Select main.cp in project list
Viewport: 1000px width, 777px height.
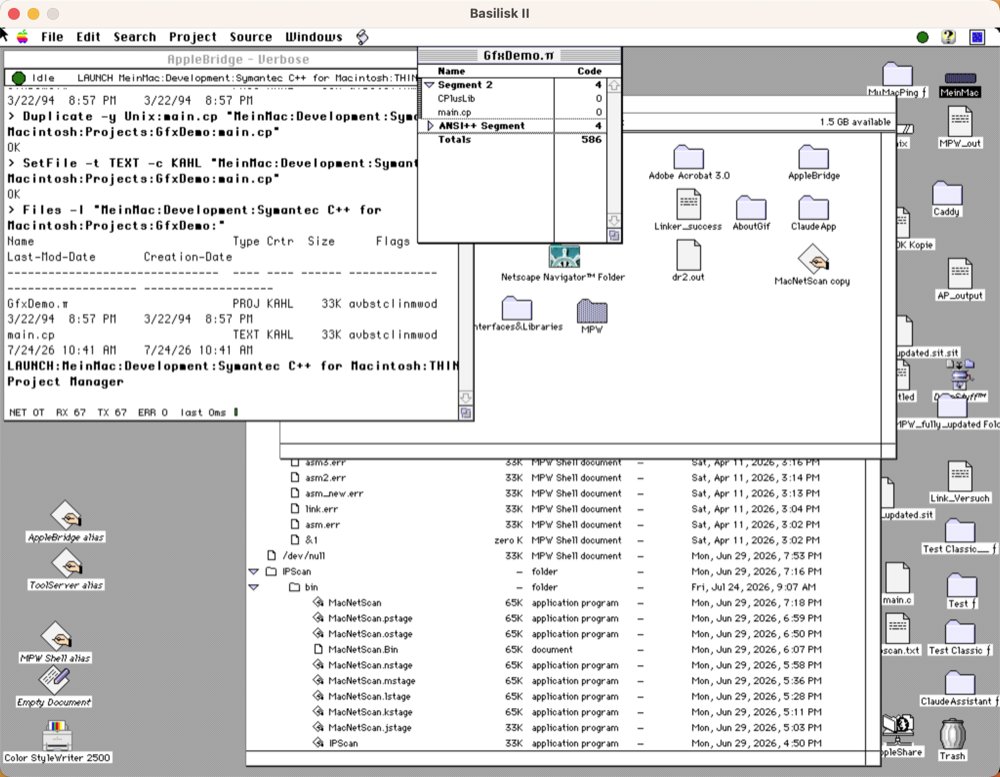coord(454,112)
